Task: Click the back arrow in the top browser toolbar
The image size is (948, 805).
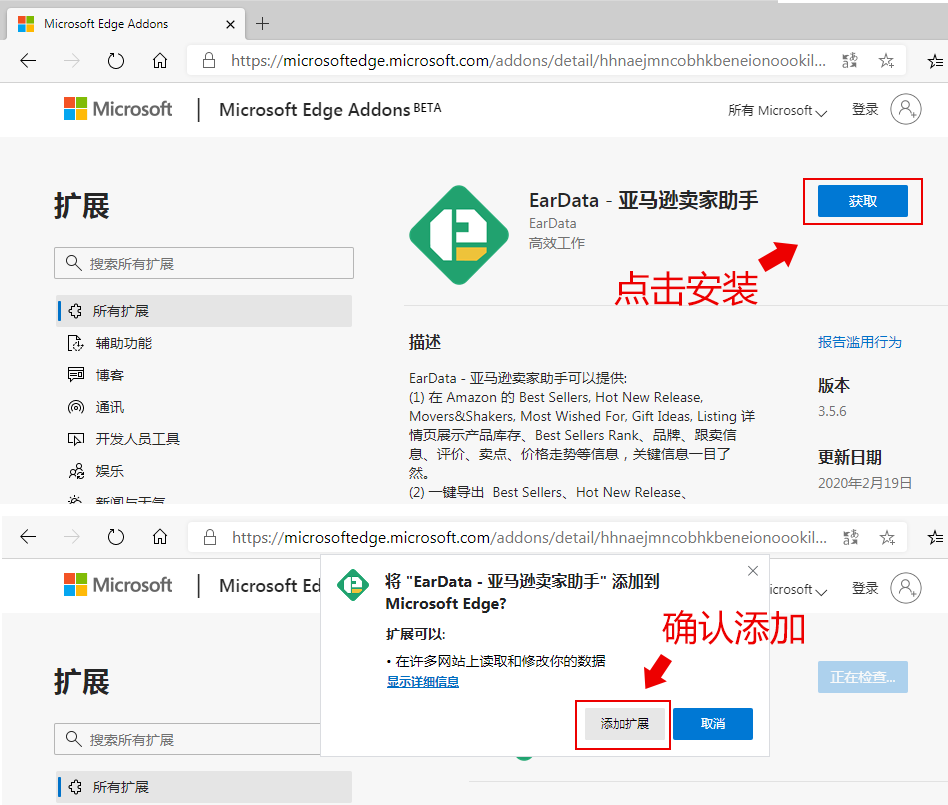Action: coord(28,60)
